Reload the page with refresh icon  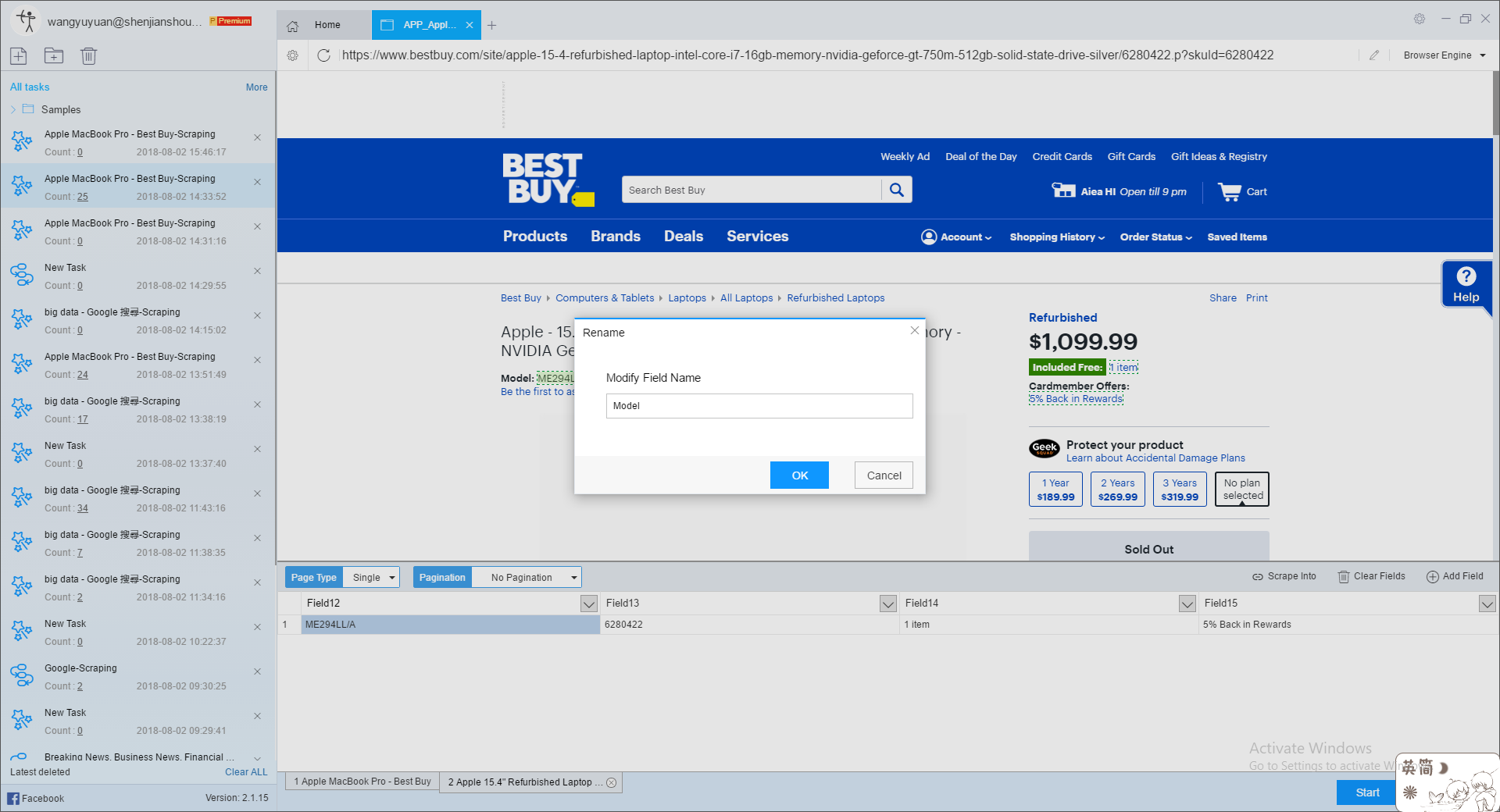coord(323,55)
